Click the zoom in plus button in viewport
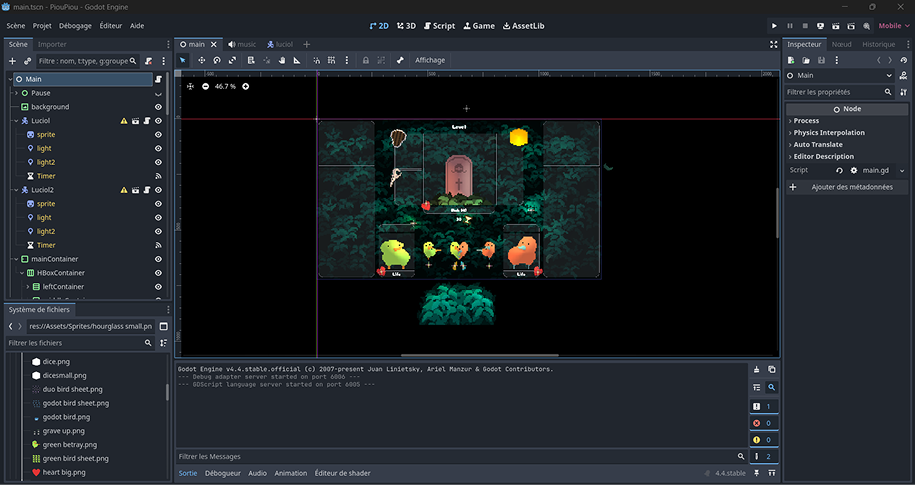Viewport: 915px width, 485px height. tap(246, 86)
